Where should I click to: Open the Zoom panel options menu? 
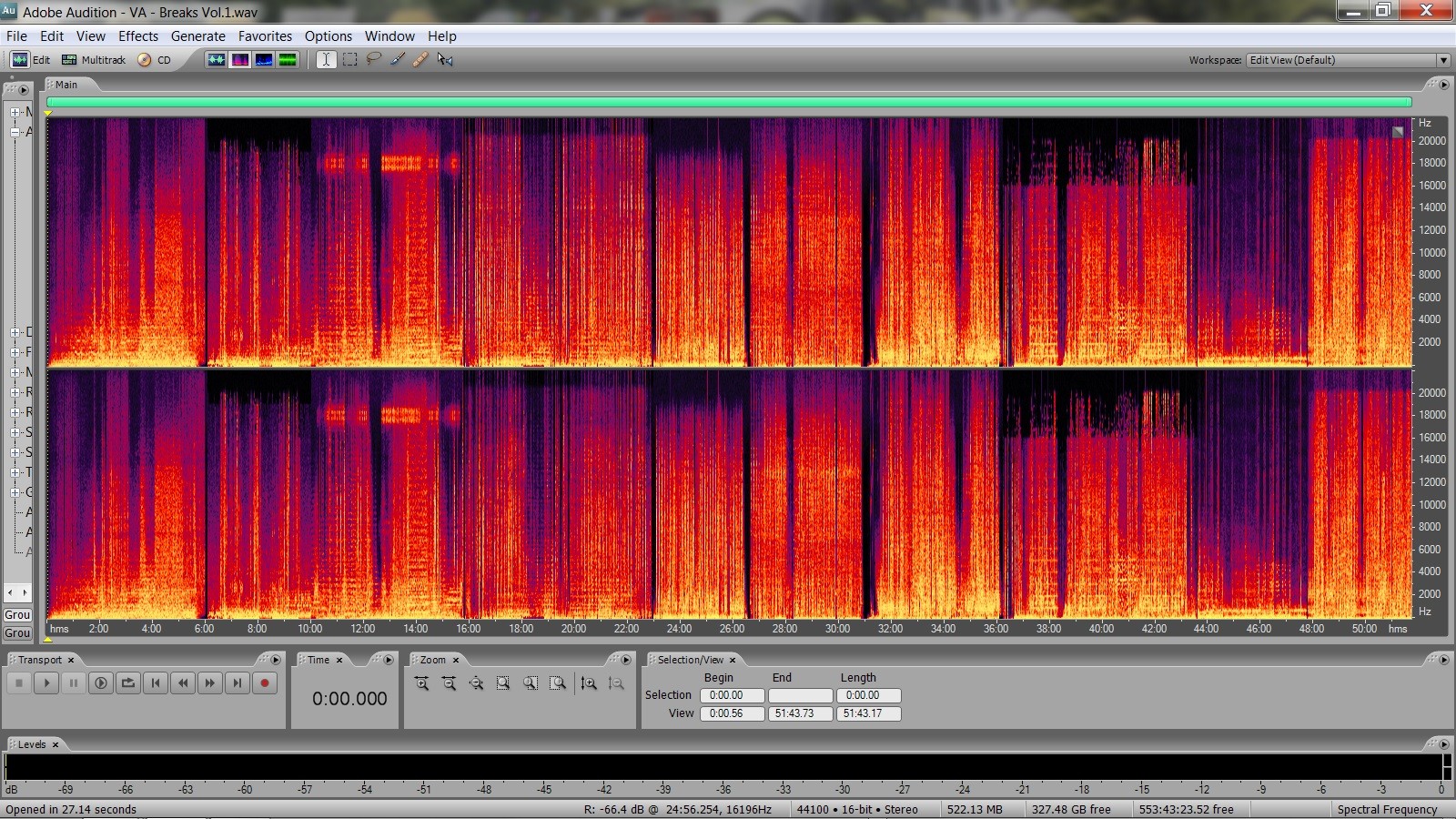click(625, 660)
